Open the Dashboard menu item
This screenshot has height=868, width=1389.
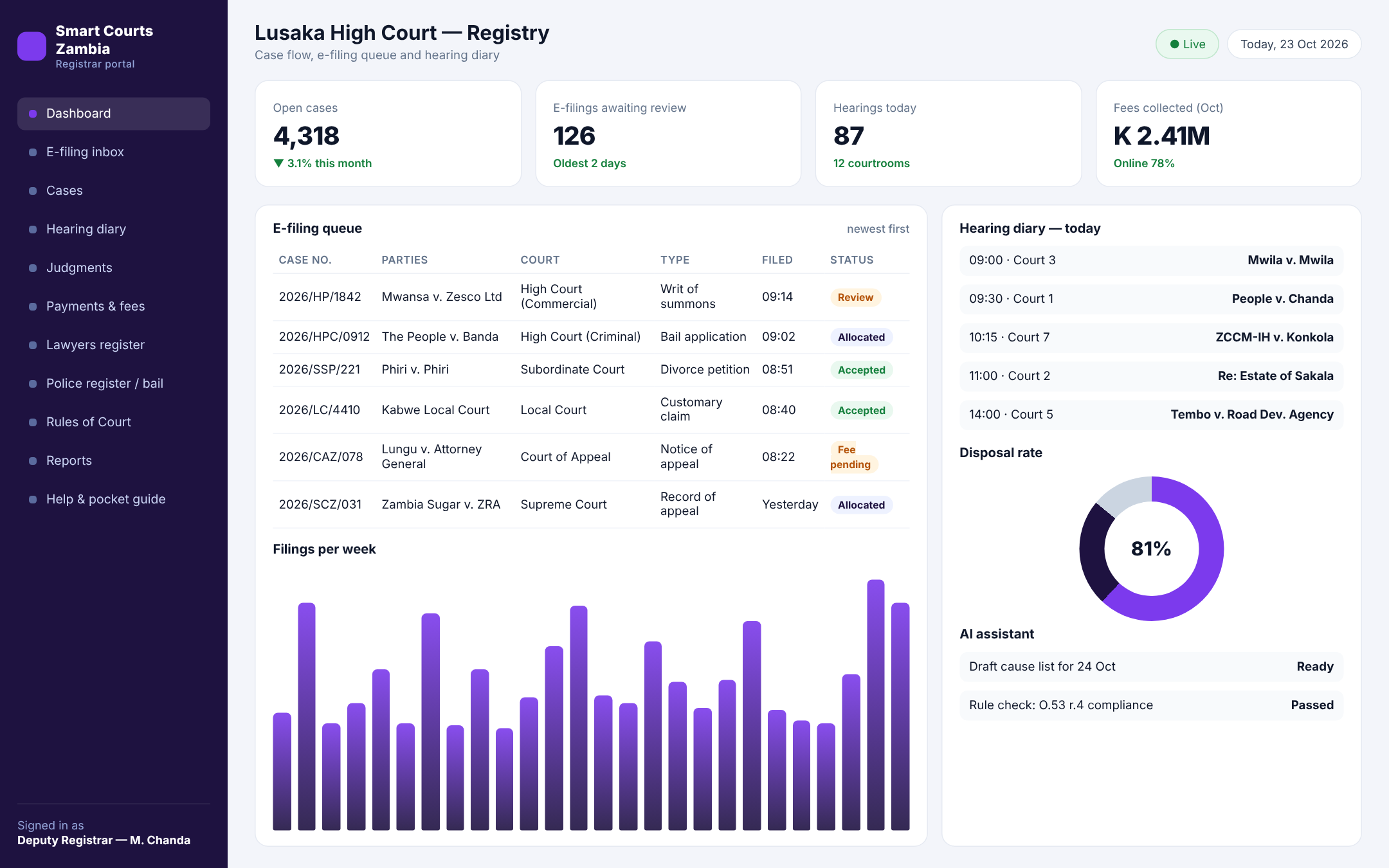pos(114,114)
